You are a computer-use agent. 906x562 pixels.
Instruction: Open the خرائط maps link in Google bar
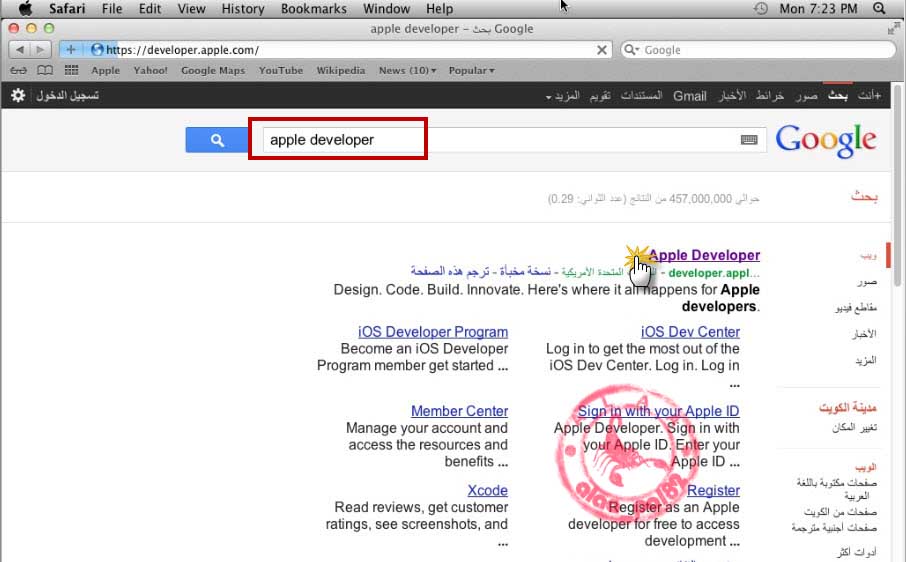(770, 95)
